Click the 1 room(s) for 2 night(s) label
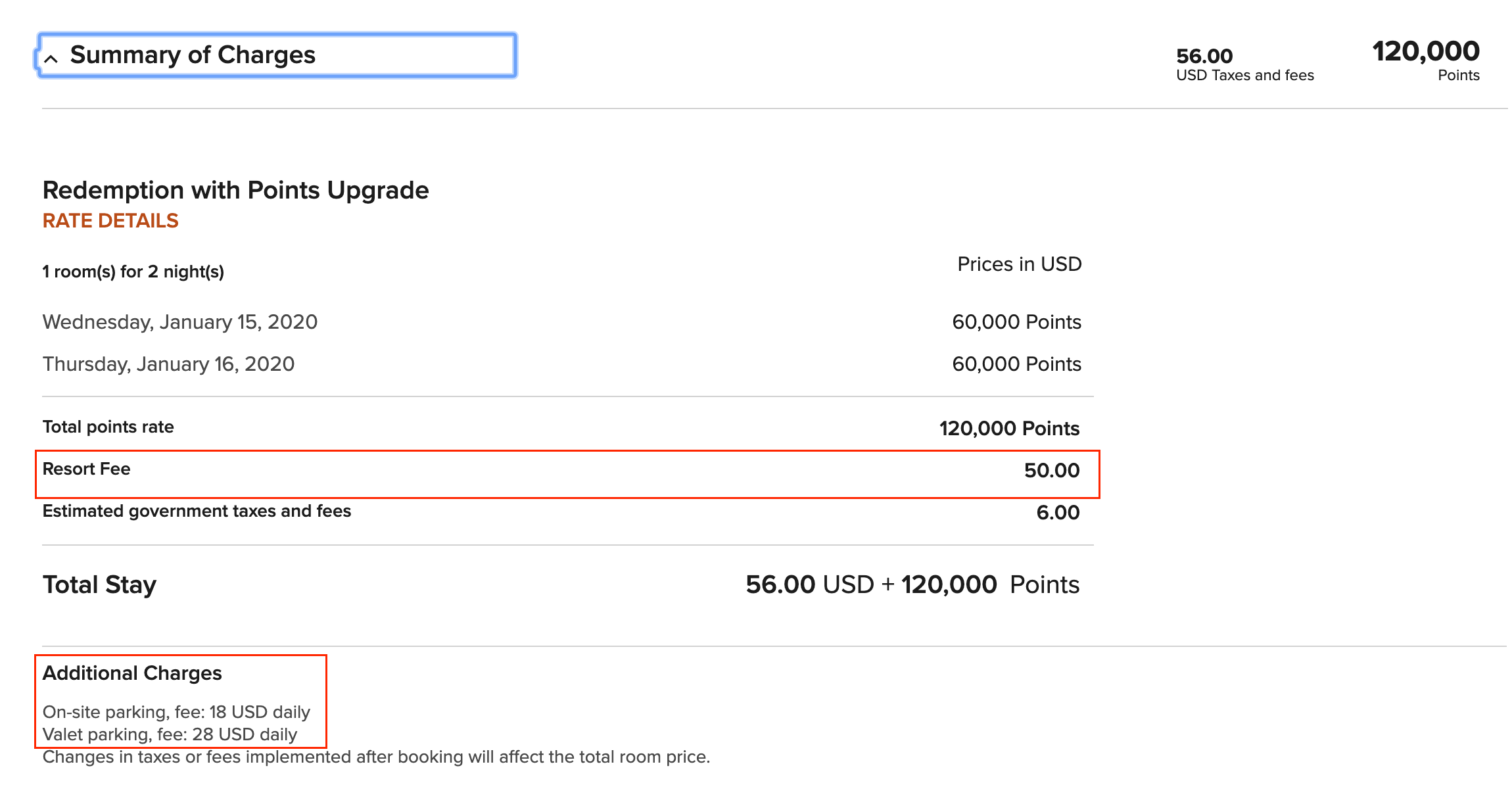This screenshot has height=785, width=1512. [x=133, y=272]
